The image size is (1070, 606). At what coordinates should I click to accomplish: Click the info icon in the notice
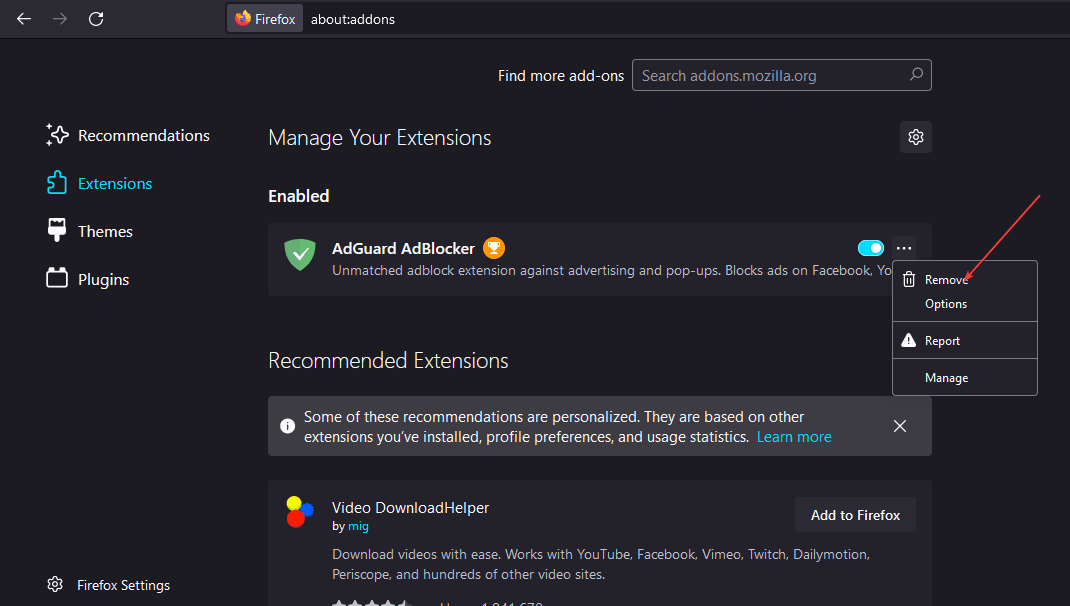287,426
